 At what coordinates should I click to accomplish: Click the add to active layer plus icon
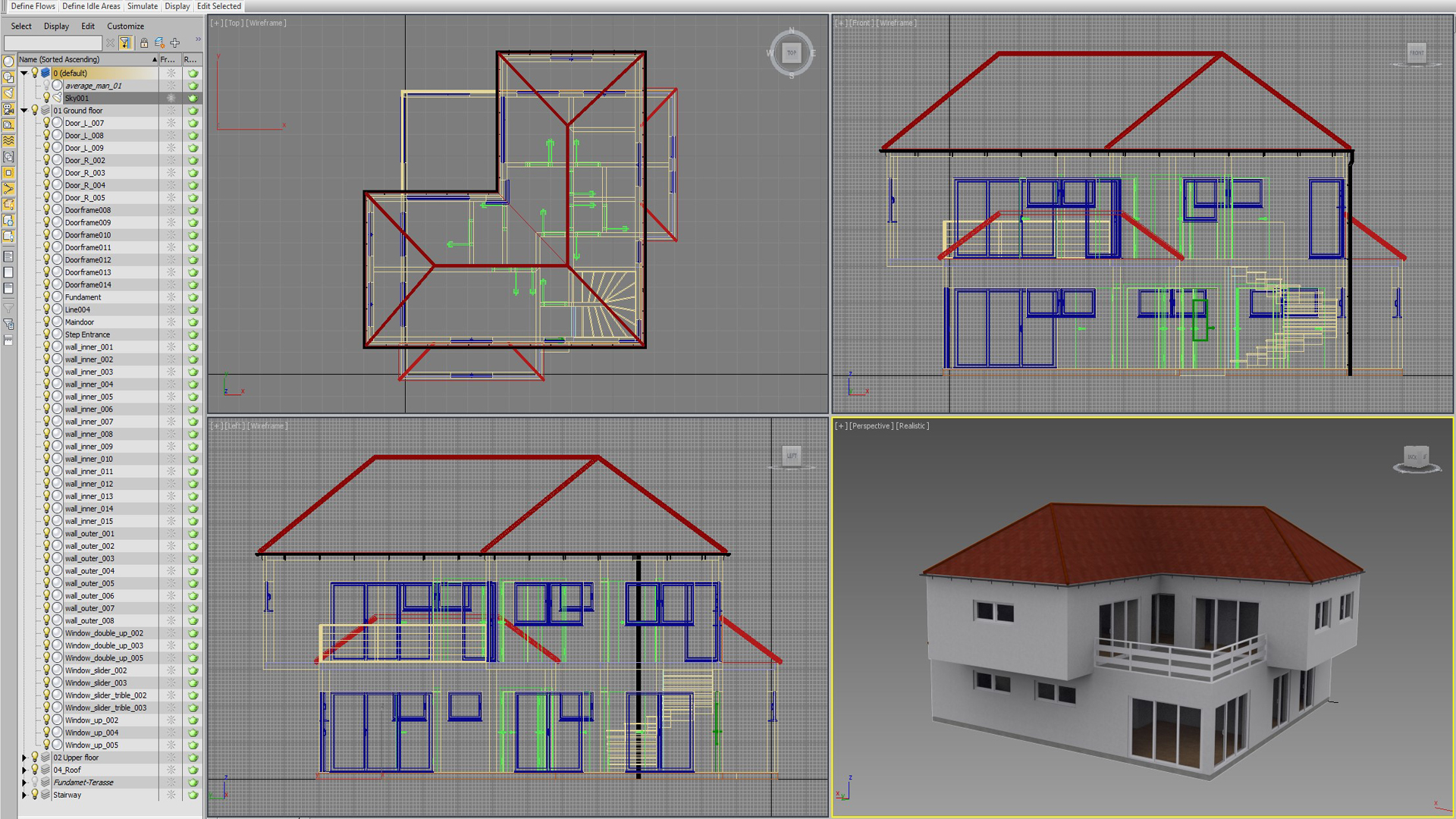[x=175, y=43]
